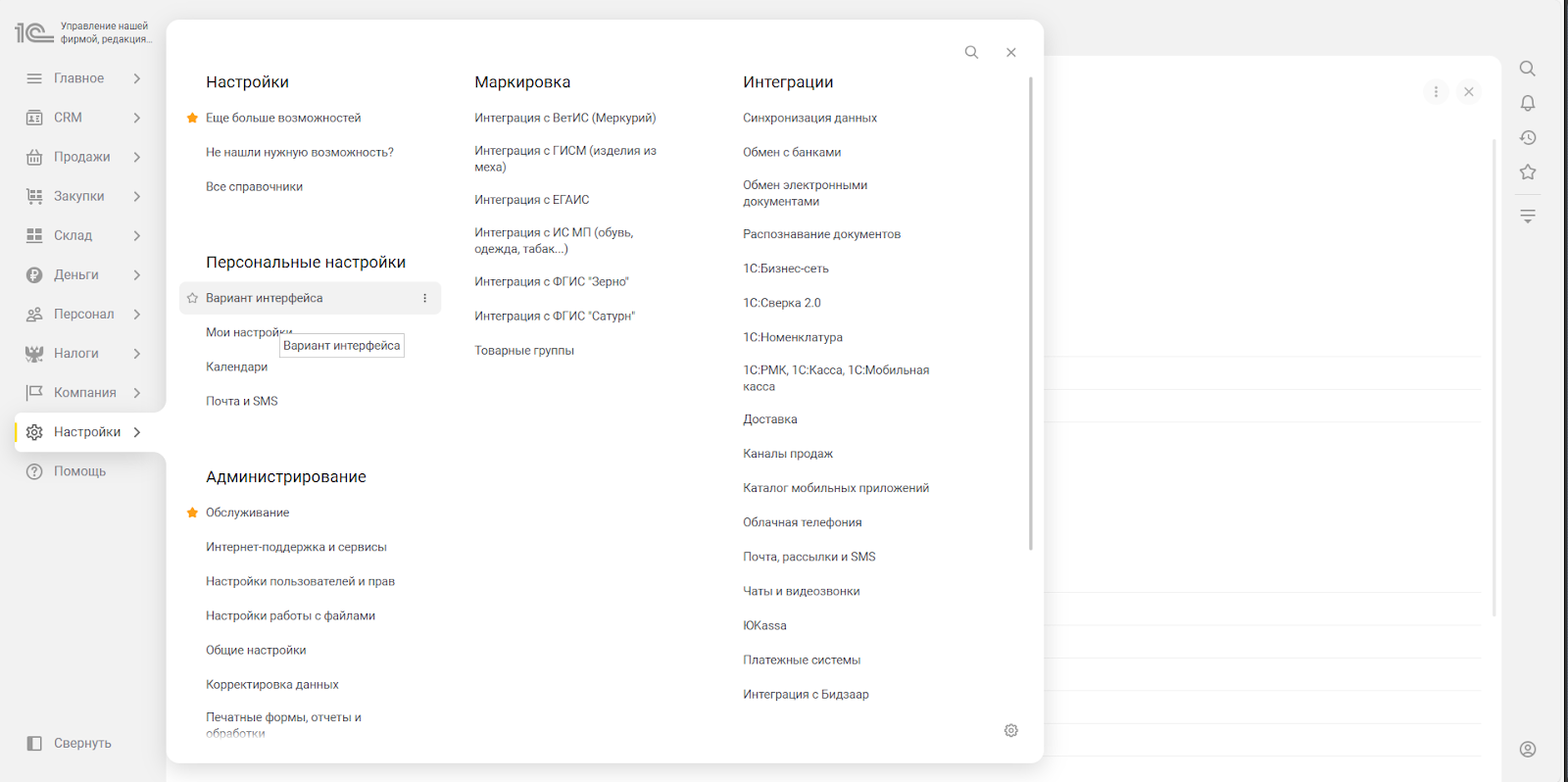
Task: Open the favorites star in right sidebar
Action: [1527, 172]
